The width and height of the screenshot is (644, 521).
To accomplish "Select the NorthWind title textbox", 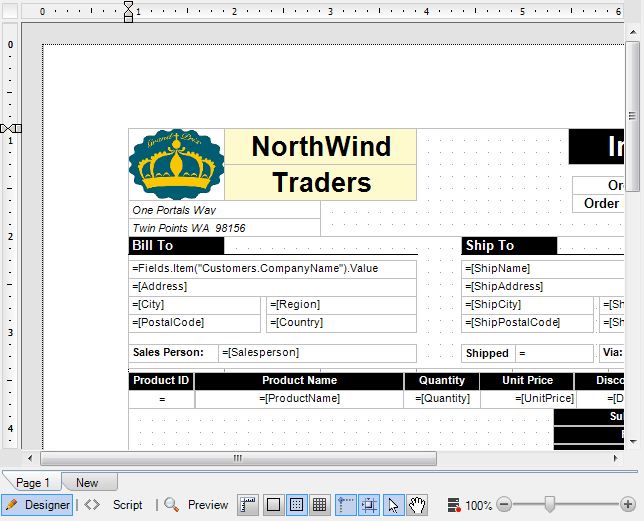I will [x=321, y=147].
